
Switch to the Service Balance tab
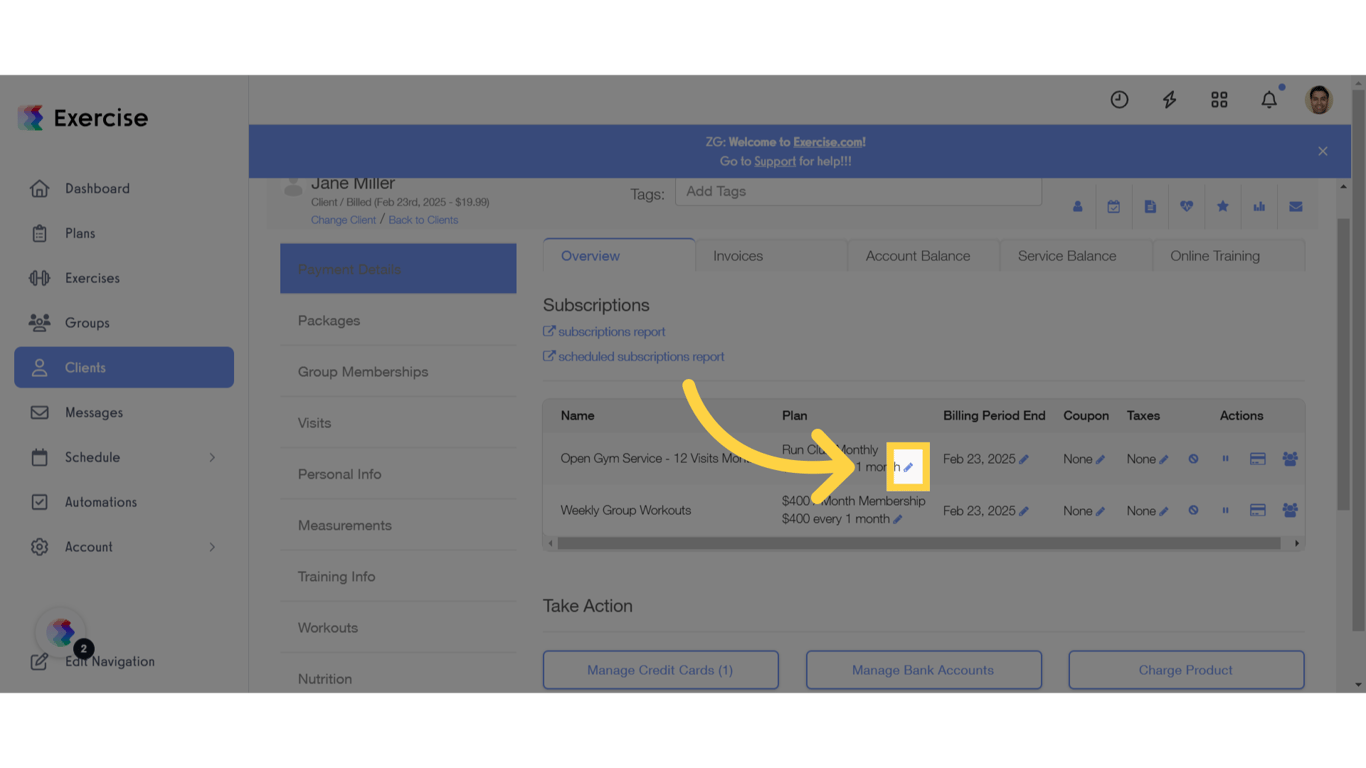click(x=1076, y=256)
